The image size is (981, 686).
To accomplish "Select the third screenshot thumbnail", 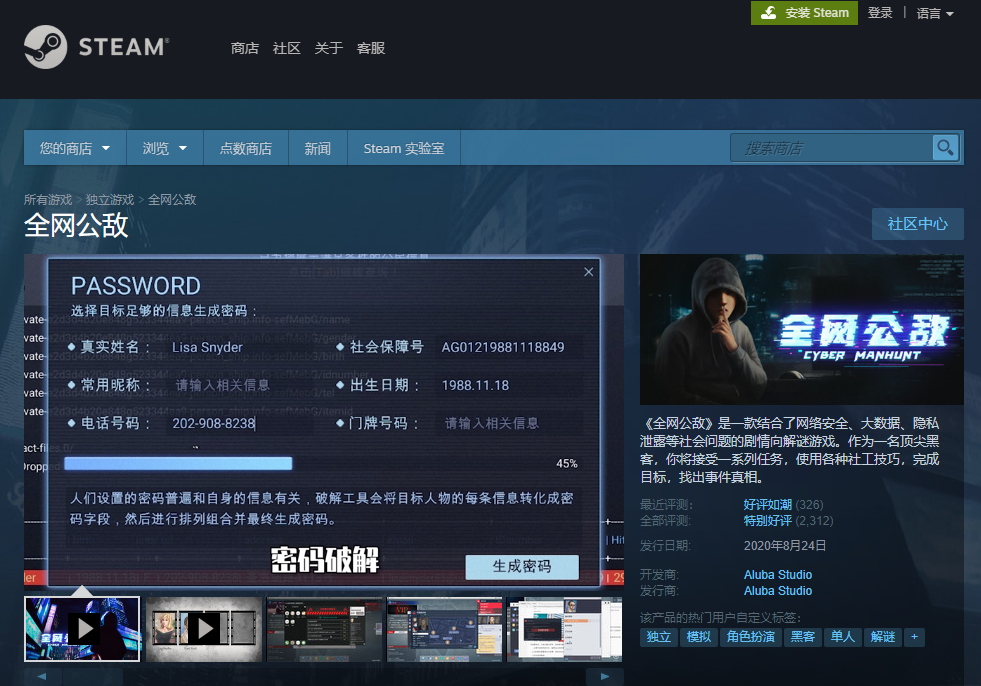I will (324, 628).
